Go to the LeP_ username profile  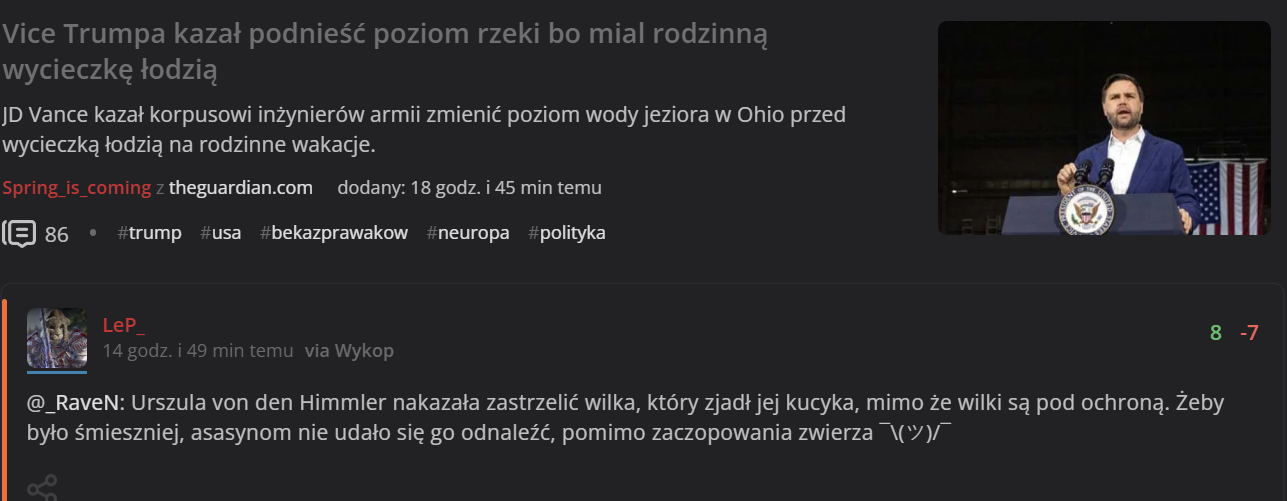tap(124, 325)
